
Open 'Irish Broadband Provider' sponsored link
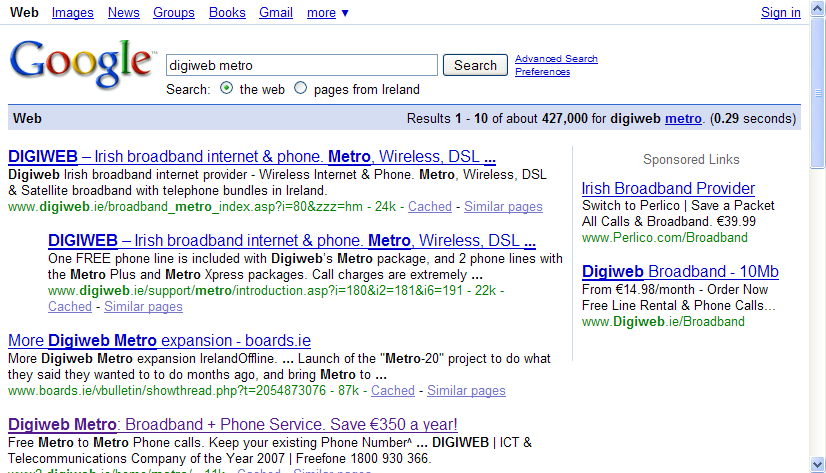668,188
